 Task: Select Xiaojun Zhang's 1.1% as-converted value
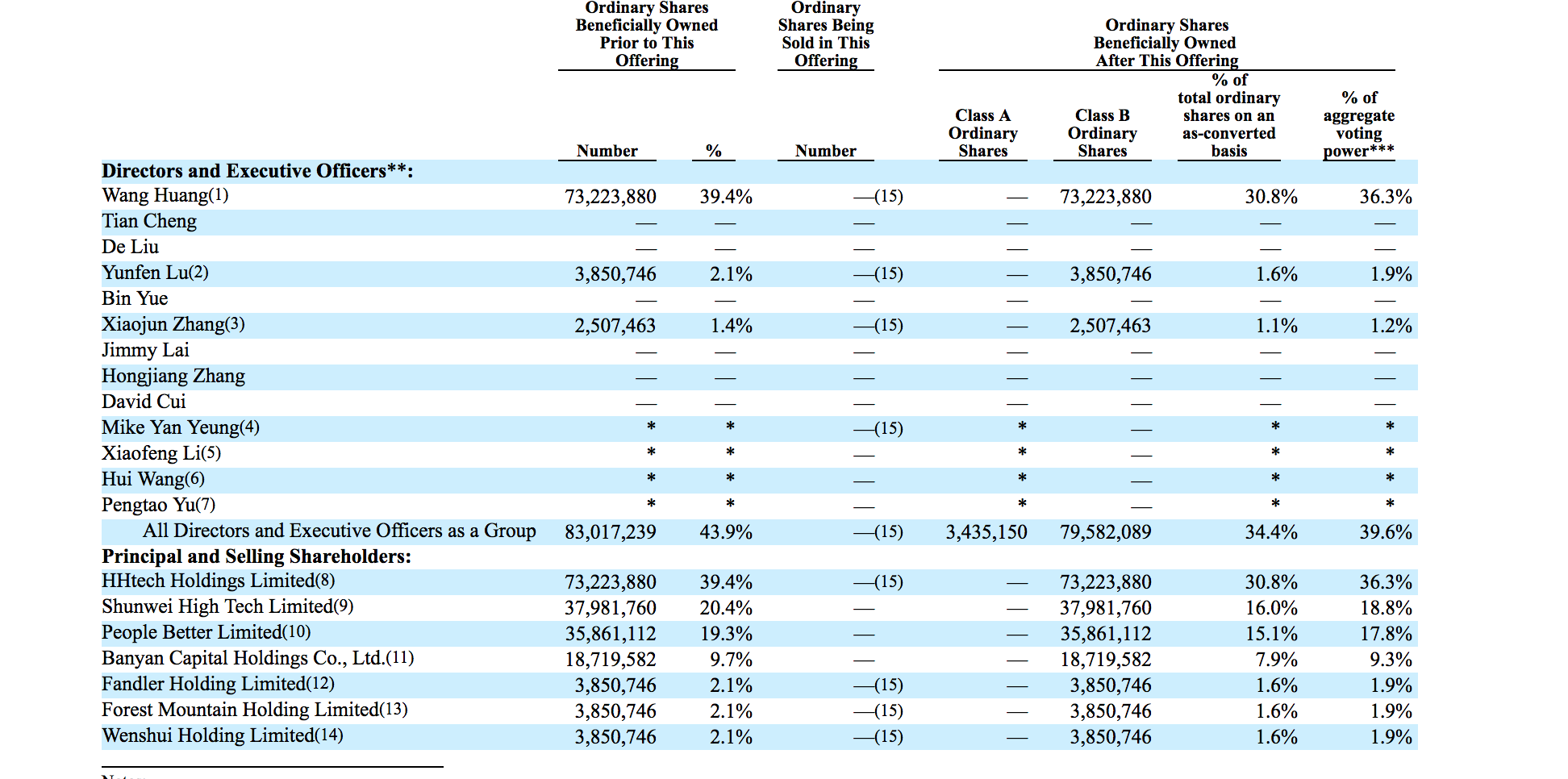(x=1276, y=326)
